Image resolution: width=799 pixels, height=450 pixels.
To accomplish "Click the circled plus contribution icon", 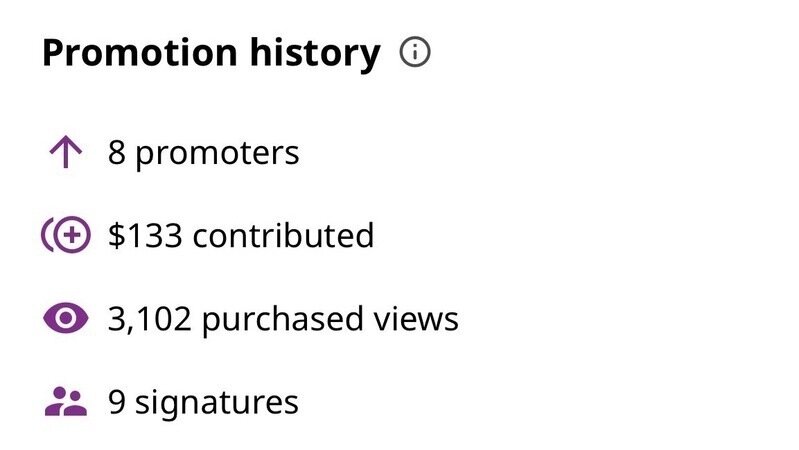I will coord(65,236).
